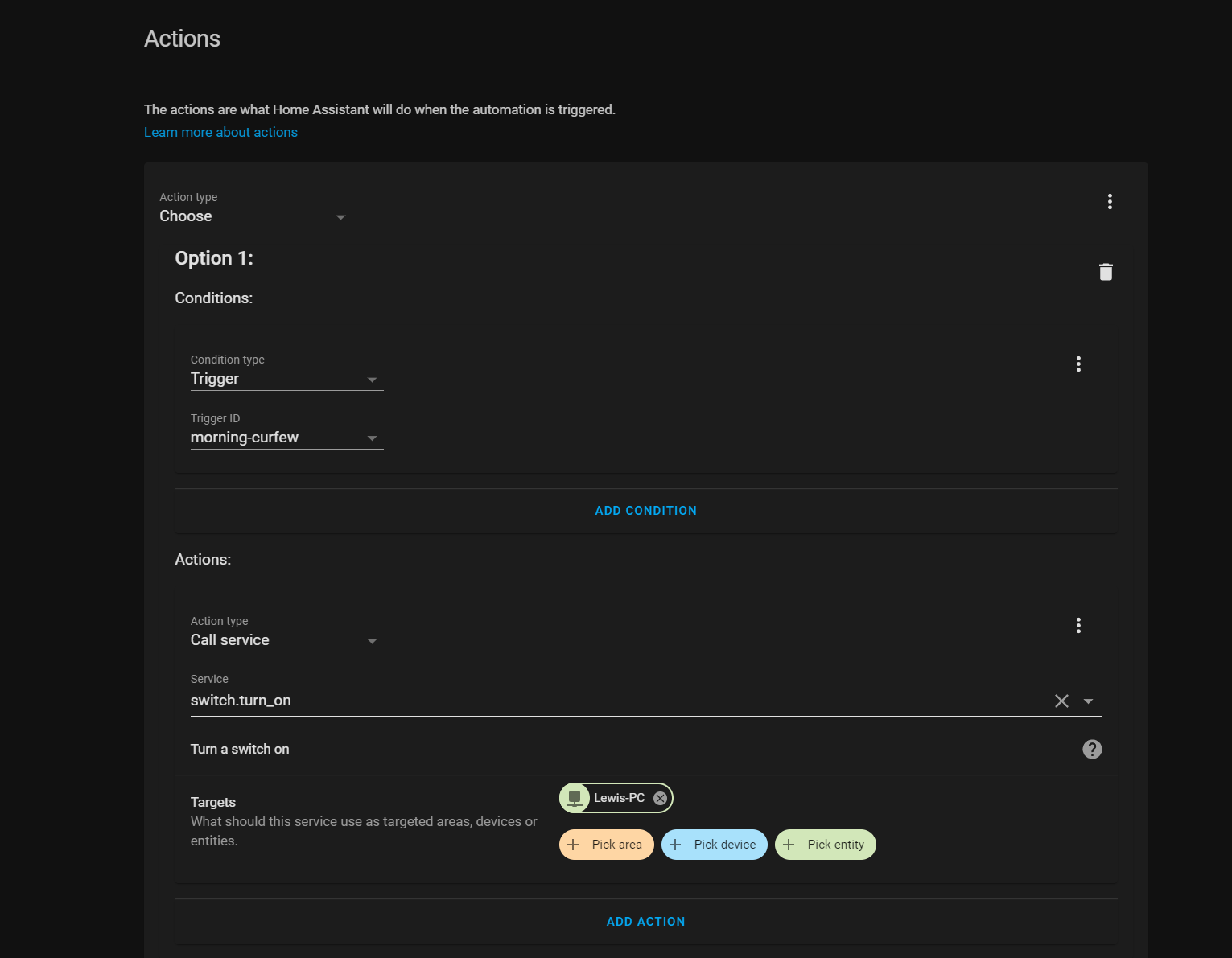This screenshot has height=958, width=1232.
Task: Open the Condition type Trigger dropdown
Action: pyautogui.click(x=287, y=372)
